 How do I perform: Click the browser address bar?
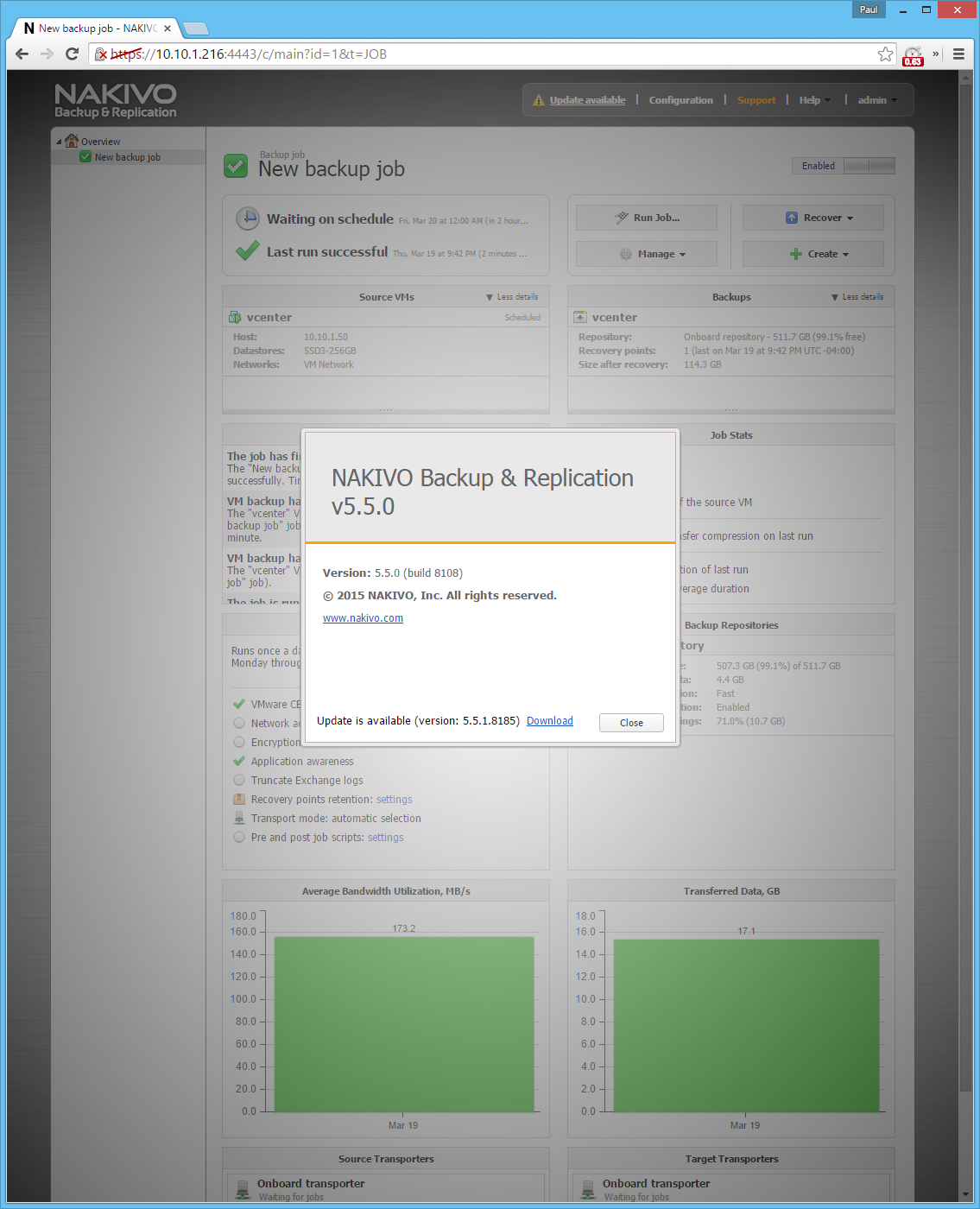coord(492,54)
